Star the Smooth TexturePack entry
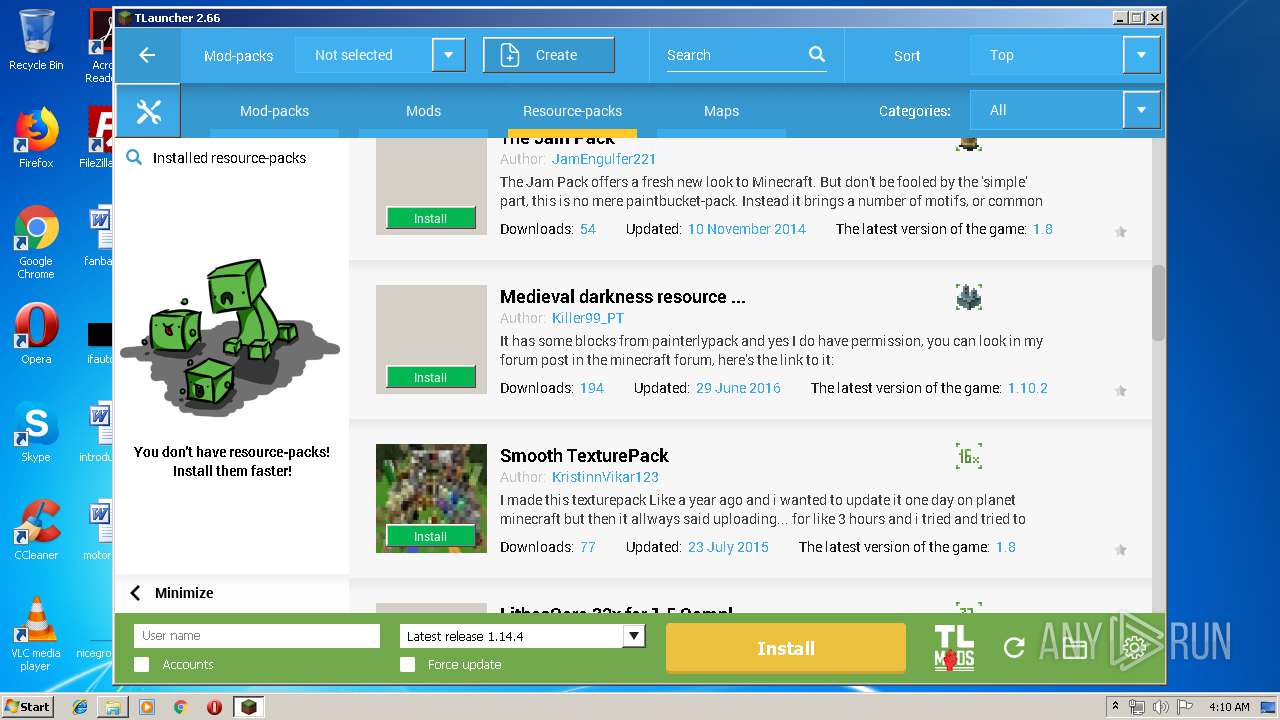This screenshot has width=1280, height=720. [1121, 550]
